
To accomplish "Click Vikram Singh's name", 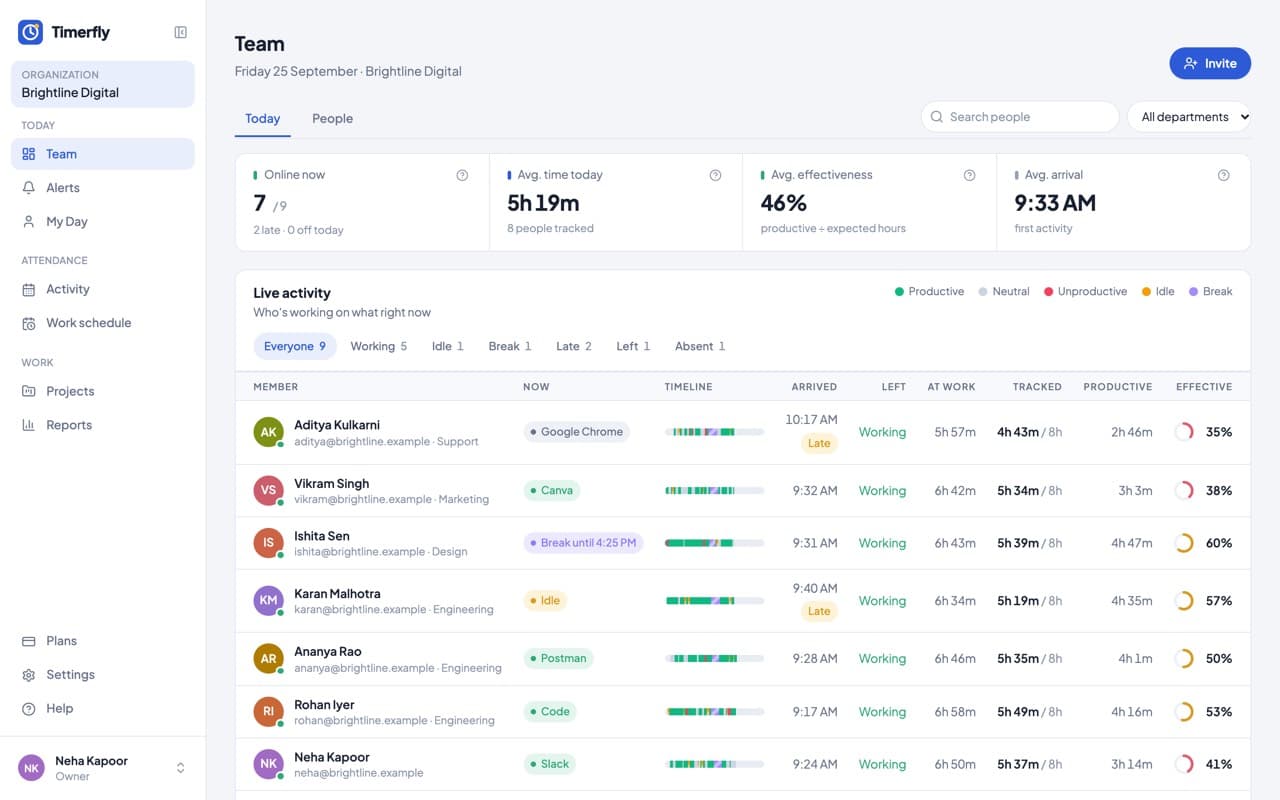I will 331,483.
